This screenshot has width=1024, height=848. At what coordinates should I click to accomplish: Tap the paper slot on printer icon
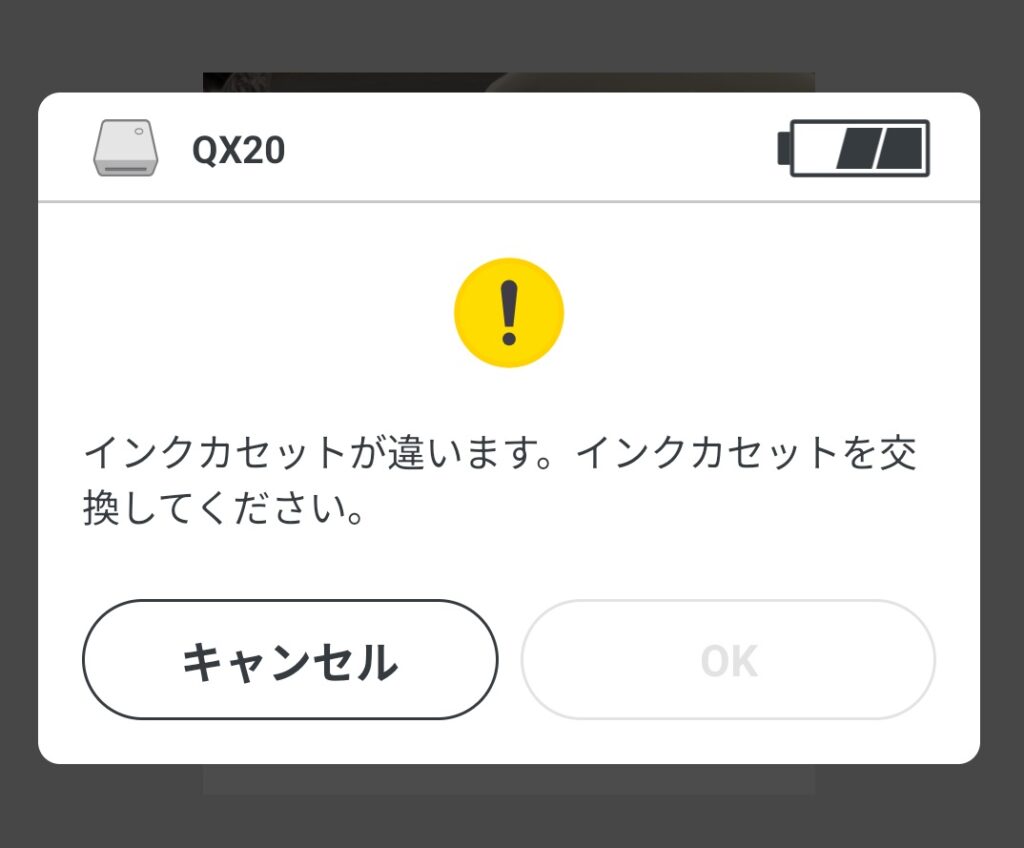(126, 169)
